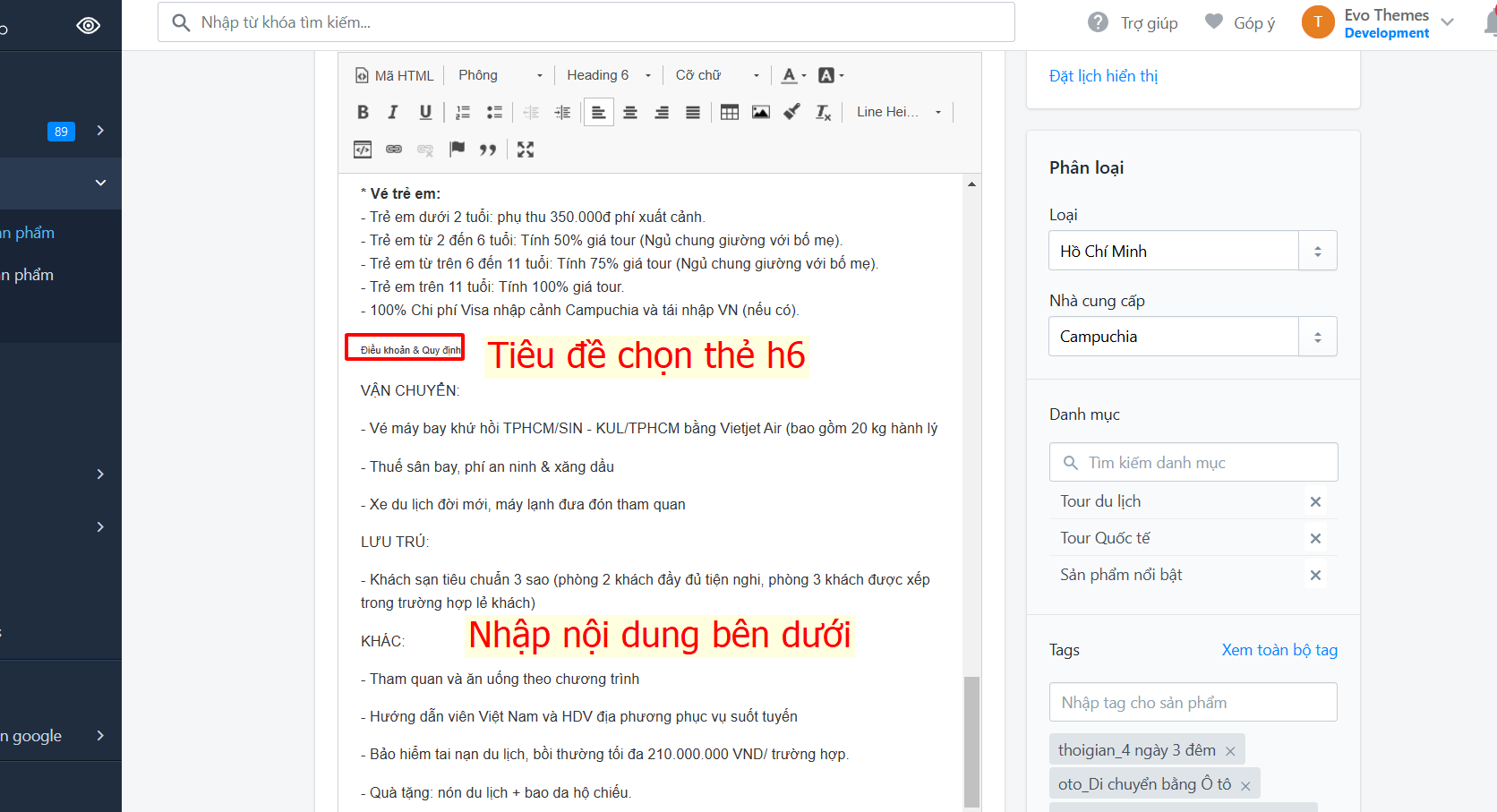Remove the oto_Di chuyển bằng Ô tô tag
Image resolution: width=1497 pixels, height=812 pixels.
point(1245,786)
